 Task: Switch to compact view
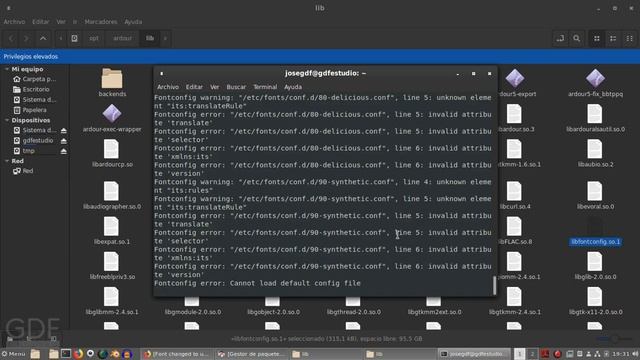[629, 38]
